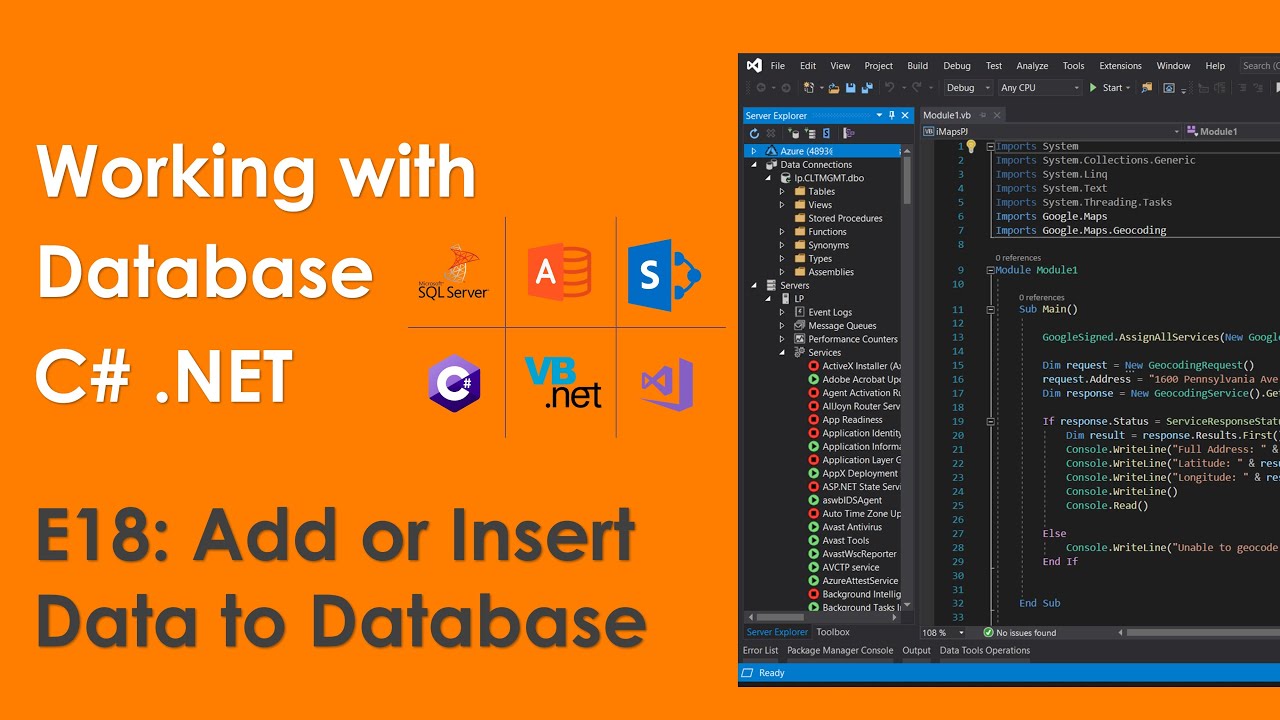This screenshot has height=720, width=1280.
Task: Click the lightbulb quick actions icon on line 1
Action: coord(970,146)
